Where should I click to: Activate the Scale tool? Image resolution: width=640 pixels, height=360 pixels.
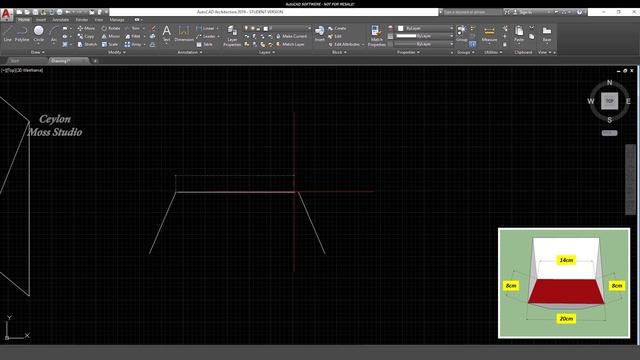coord(110,44)
